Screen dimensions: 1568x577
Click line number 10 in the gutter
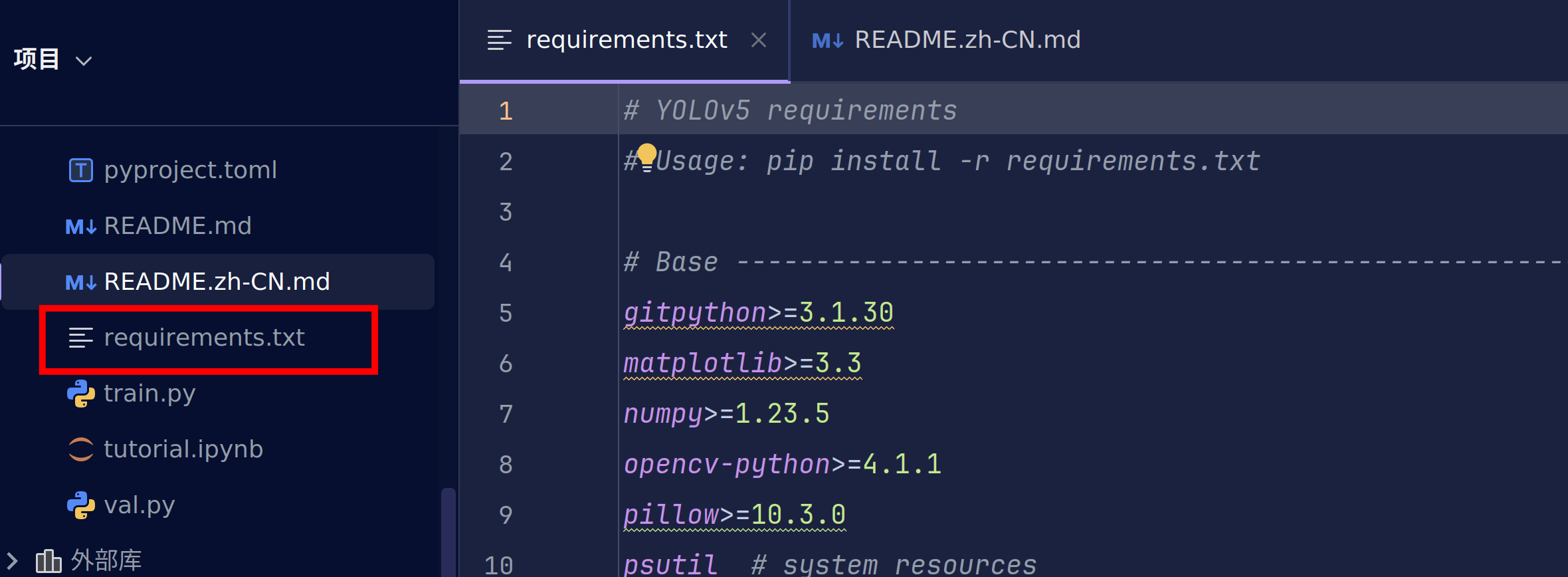pos(498,565)
